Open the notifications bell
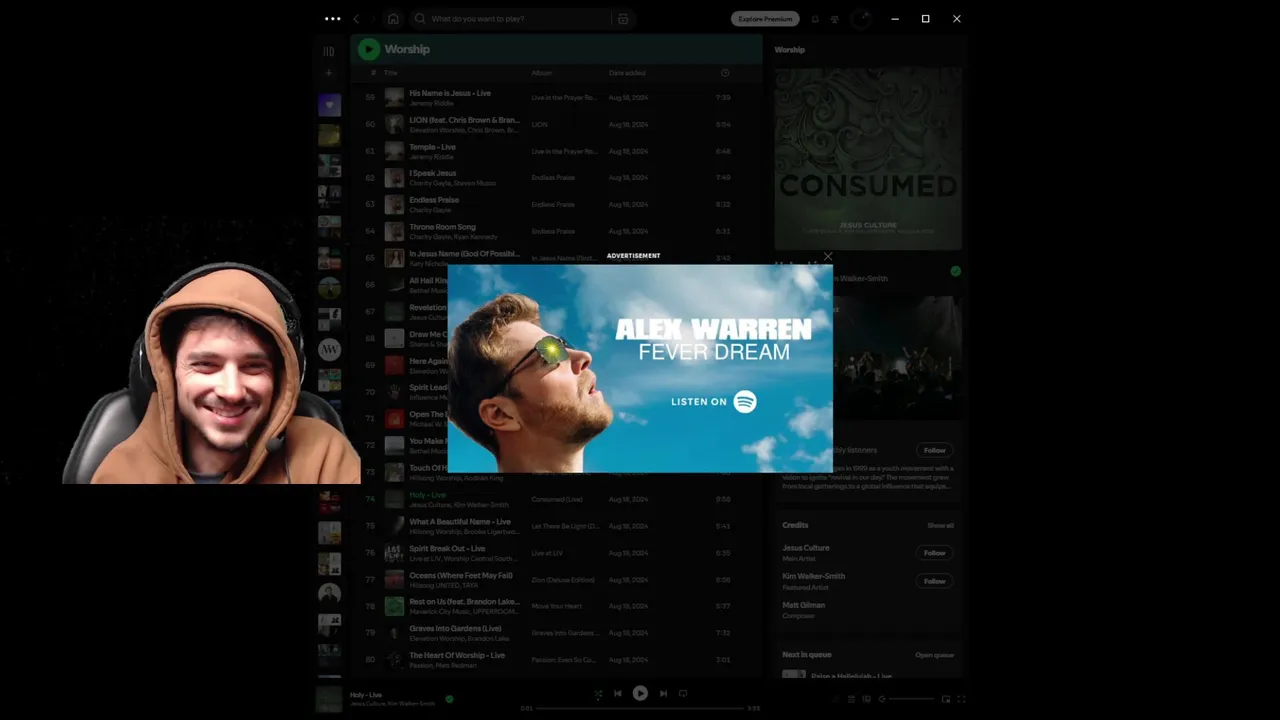The width and height of the screenshot is (1280, 720). (x=815, y=19)
